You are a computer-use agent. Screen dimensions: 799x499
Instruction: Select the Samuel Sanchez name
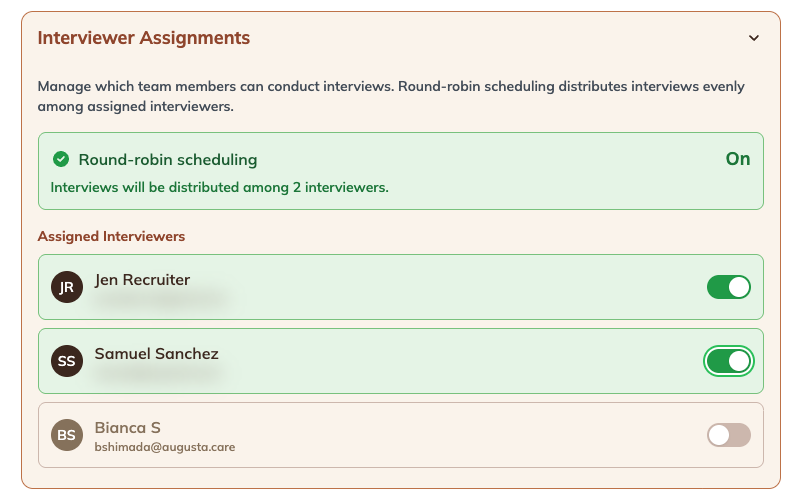[x=156, y=353]
